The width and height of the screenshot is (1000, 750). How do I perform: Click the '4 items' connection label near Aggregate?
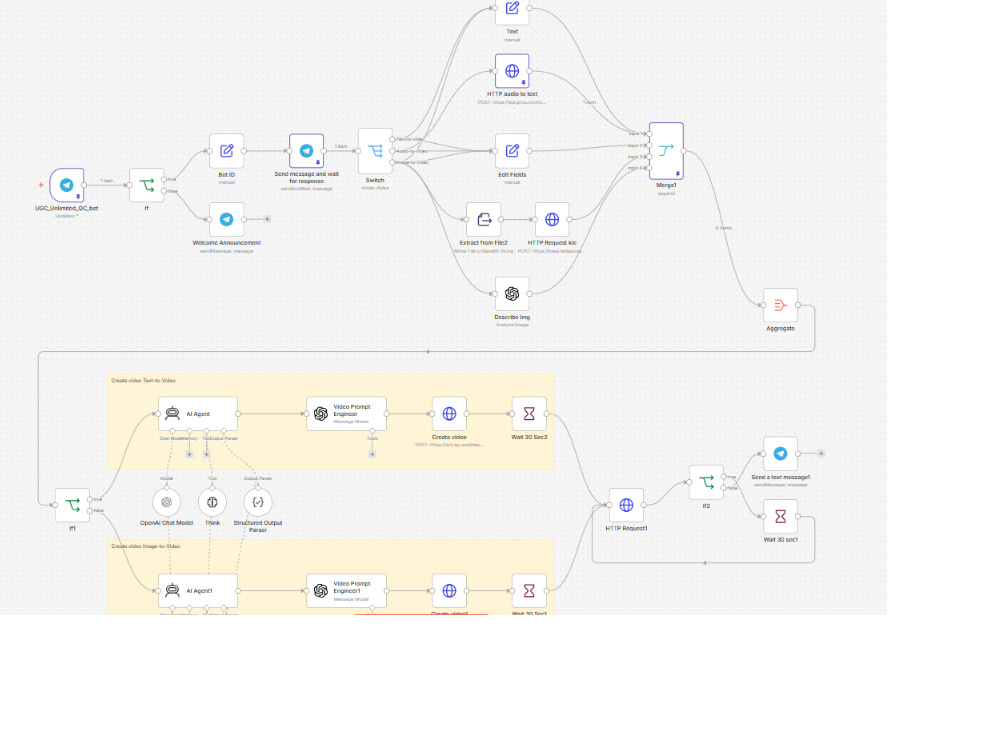[x=723, y=228]
